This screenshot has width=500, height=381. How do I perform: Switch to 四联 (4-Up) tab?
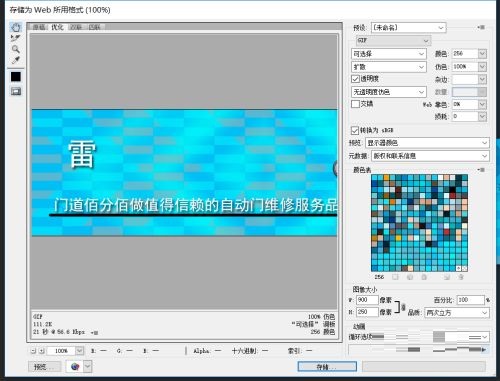coord(94,27)
